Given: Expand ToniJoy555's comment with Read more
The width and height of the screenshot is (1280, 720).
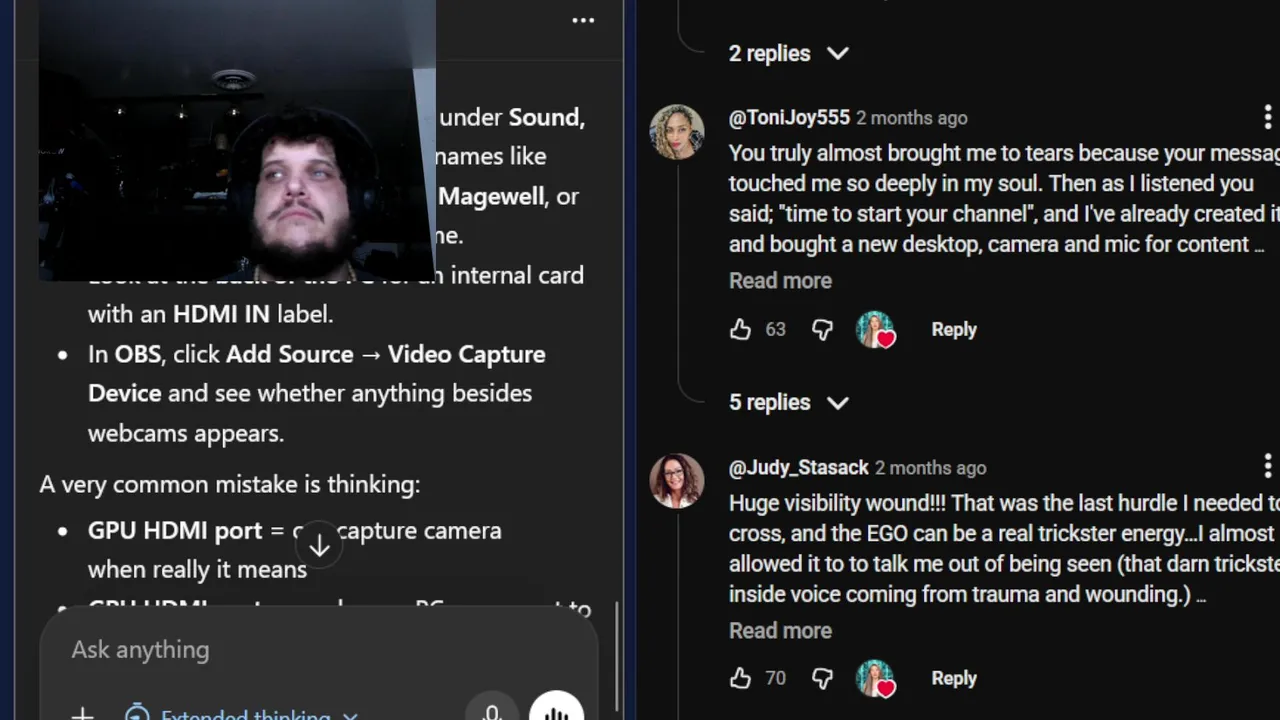Looking at the screenshot, I should (780, 281).
